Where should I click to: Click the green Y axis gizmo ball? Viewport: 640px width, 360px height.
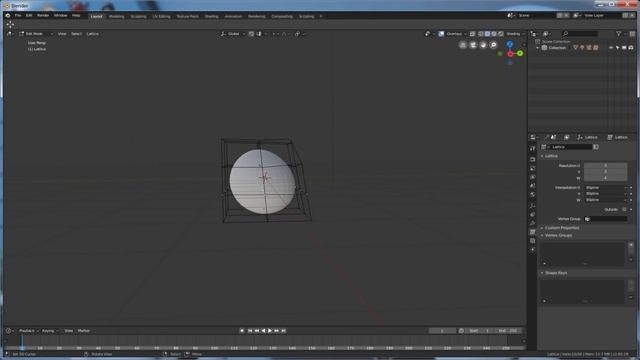(x=520, y=53)
